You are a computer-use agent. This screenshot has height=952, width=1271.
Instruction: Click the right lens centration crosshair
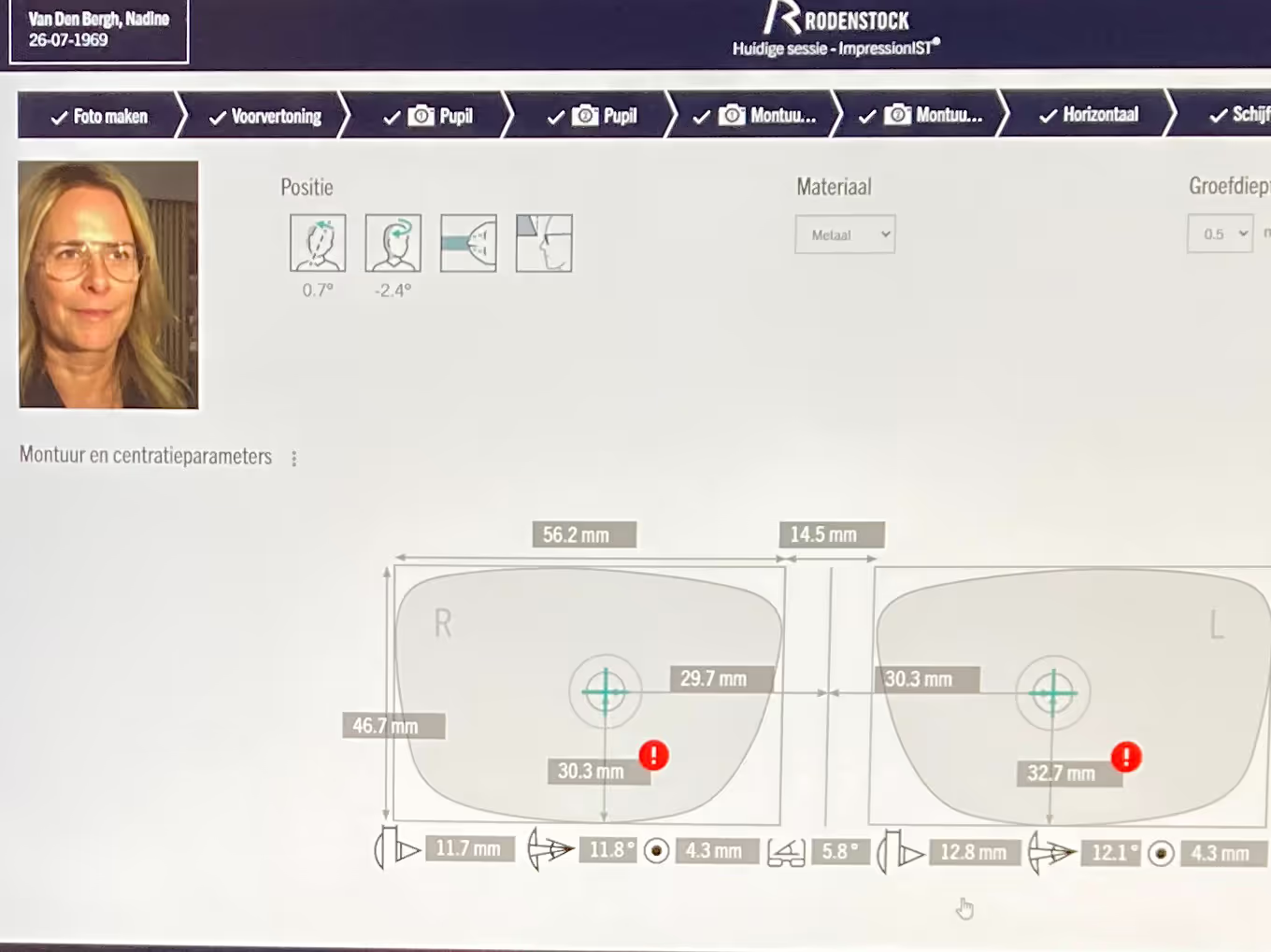tap(606, 691)
